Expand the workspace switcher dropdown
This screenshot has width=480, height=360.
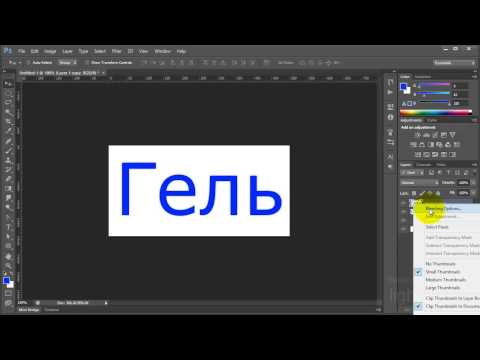[454, 63]
